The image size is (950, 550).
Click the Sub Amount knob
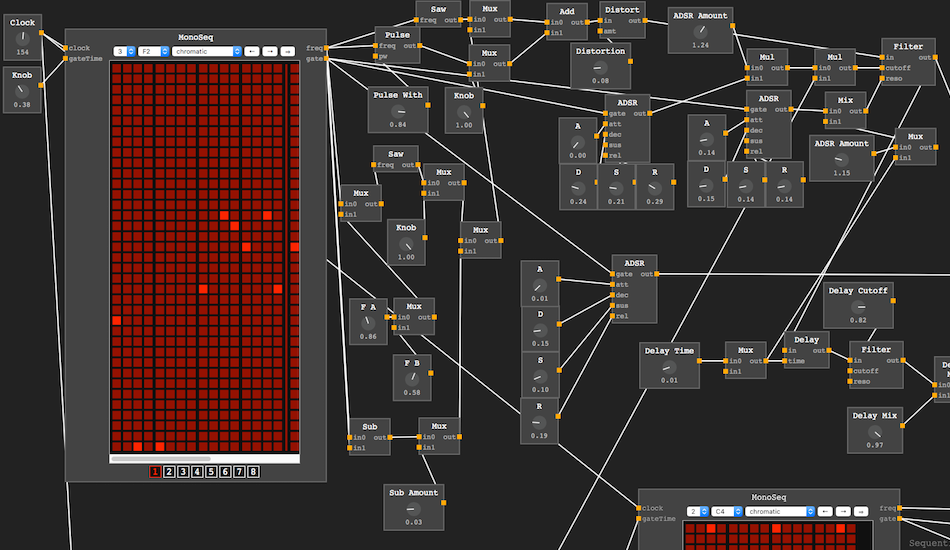[x=413, y=508]
